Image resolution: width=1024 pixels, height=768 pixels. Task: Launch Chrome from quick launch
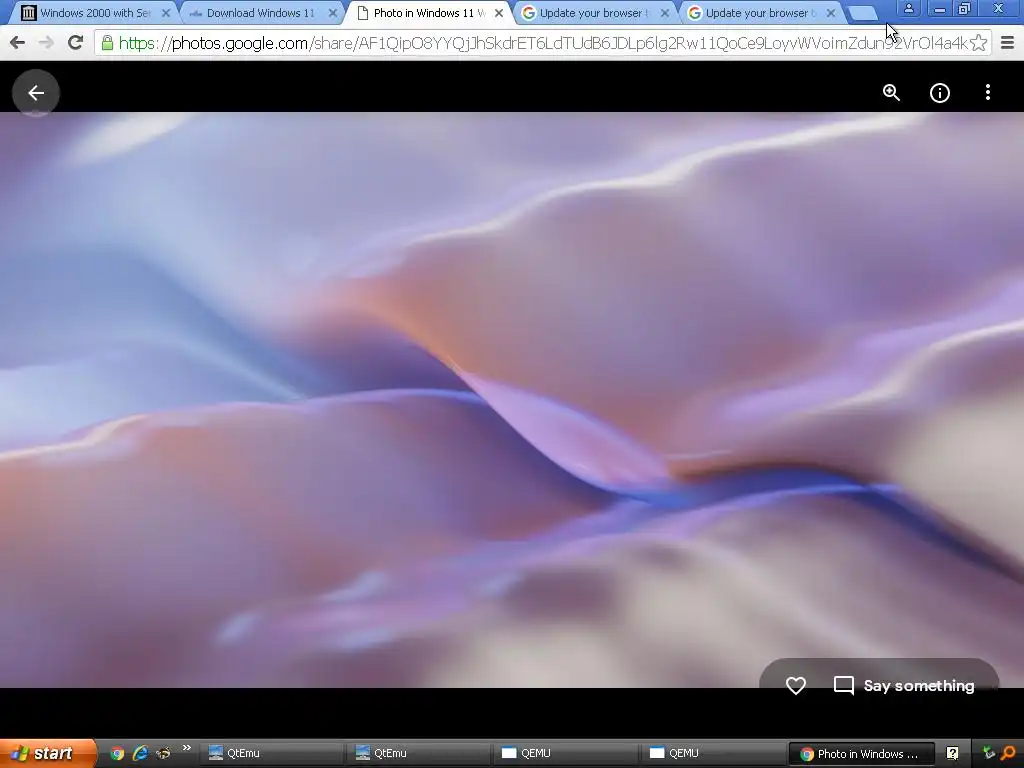point(117,754)
